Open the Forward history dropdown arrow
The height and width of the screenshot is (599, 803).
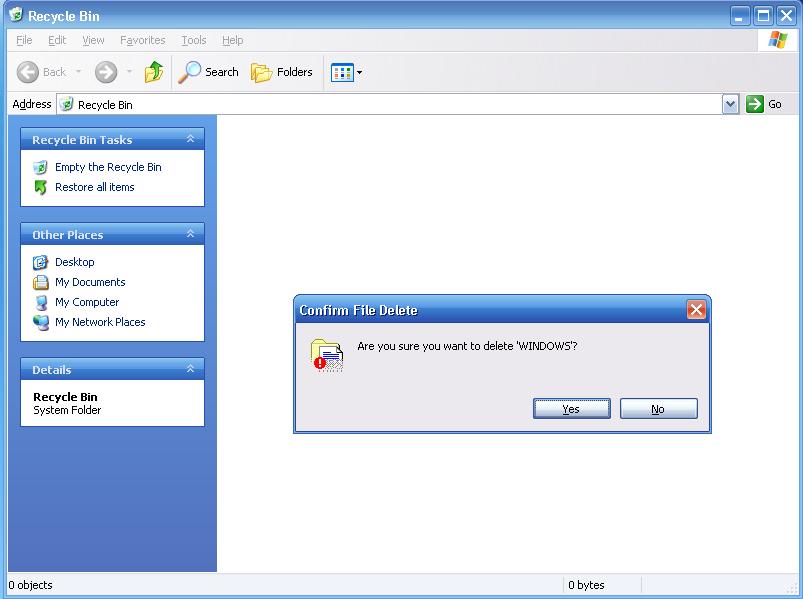(129, 72)
